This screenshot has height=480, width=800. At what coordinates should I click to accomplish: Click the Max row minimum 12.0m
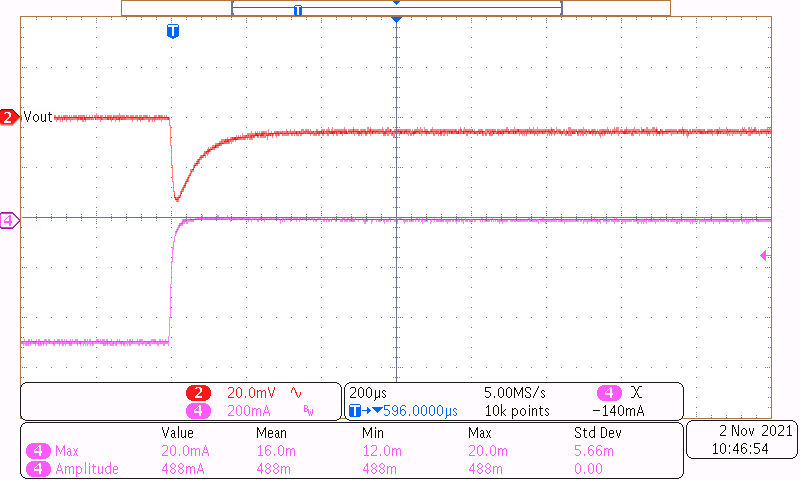(382, 451)
